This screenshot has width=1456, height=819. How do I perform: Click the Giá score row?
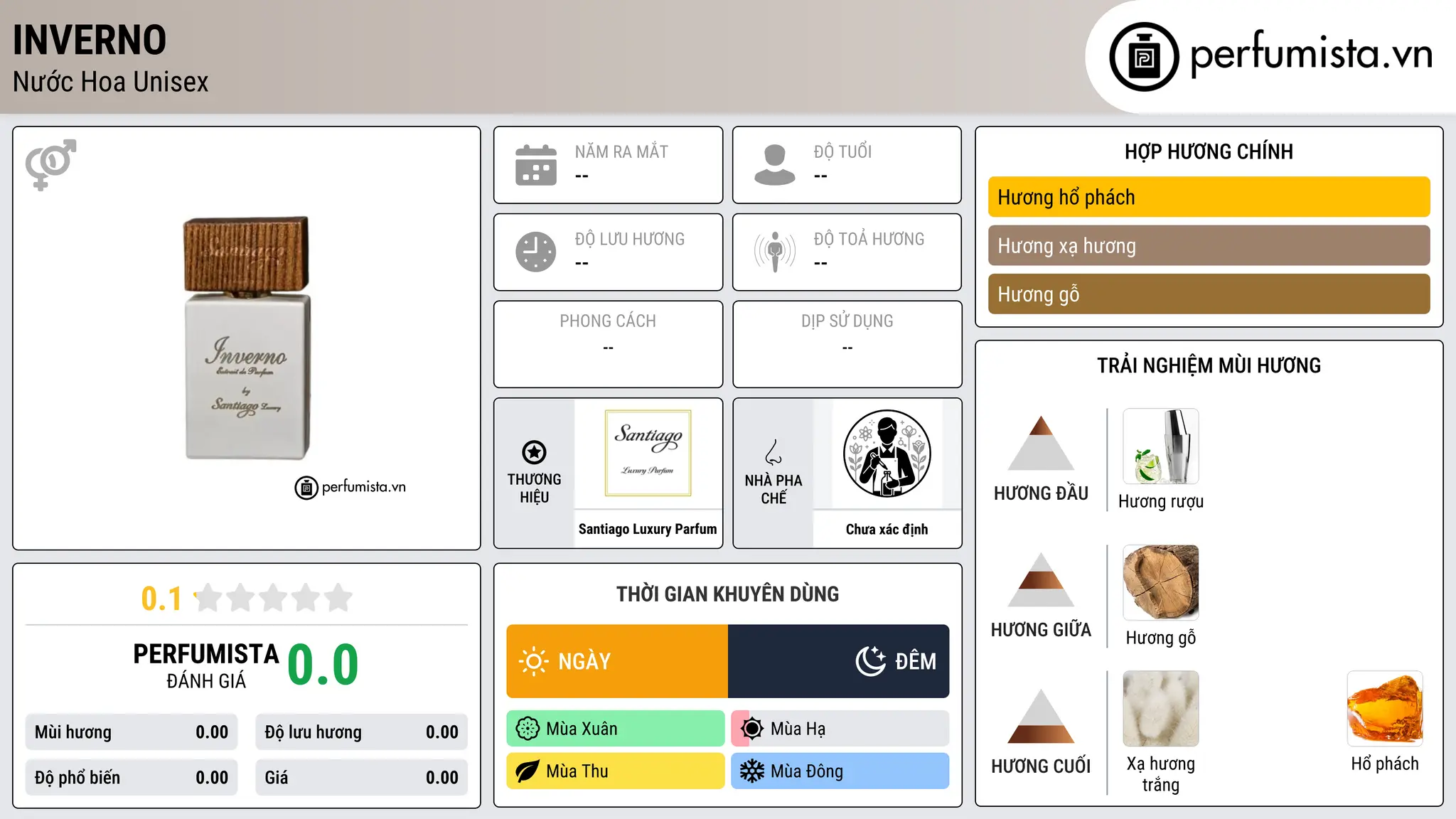[x=361, y=778]
